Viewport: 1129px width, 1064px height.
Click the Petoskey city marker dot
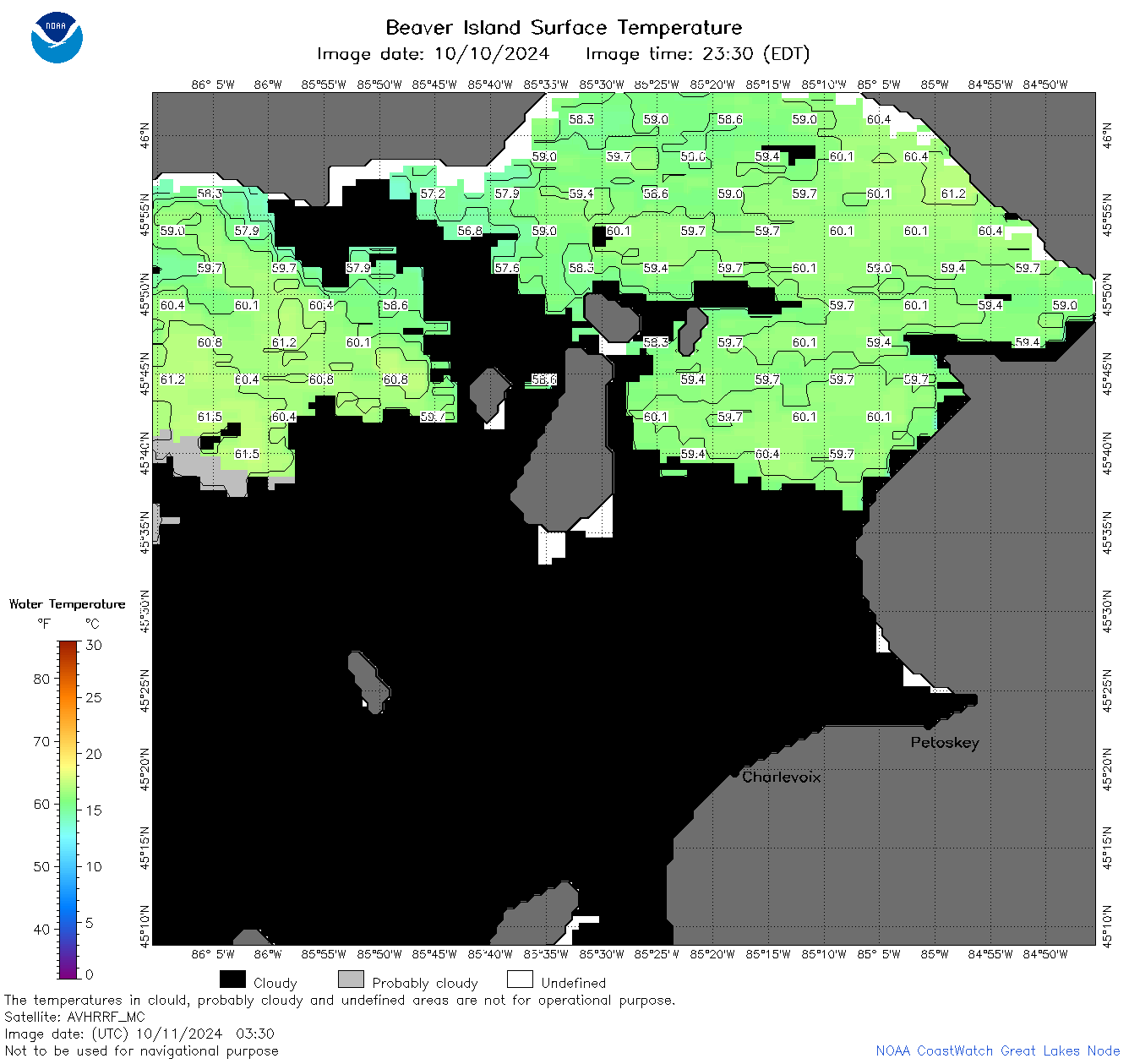coord(928,726)
